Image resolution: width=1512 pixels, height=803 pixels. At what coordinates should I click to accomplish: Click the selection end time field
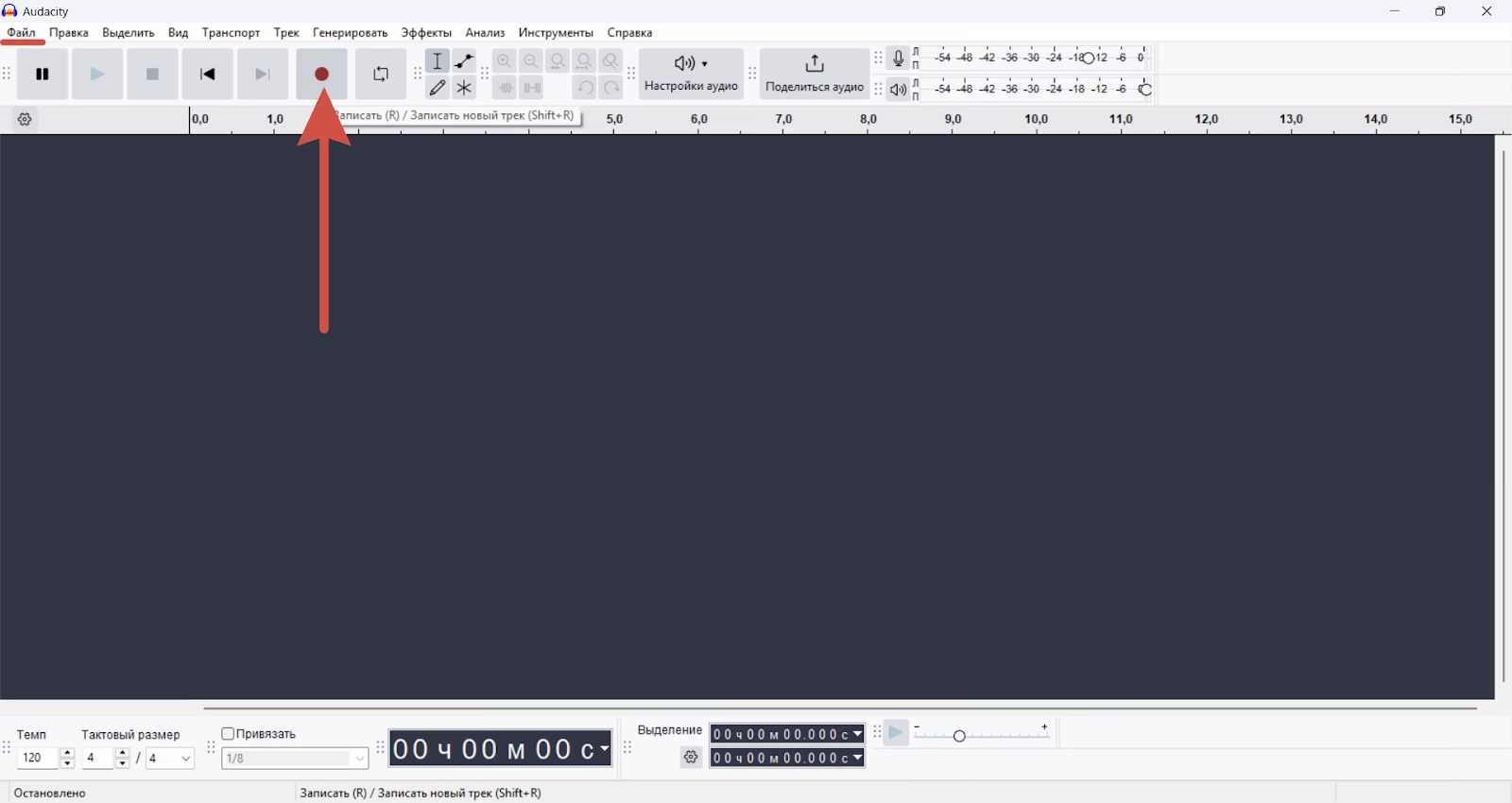click(788, 759)
